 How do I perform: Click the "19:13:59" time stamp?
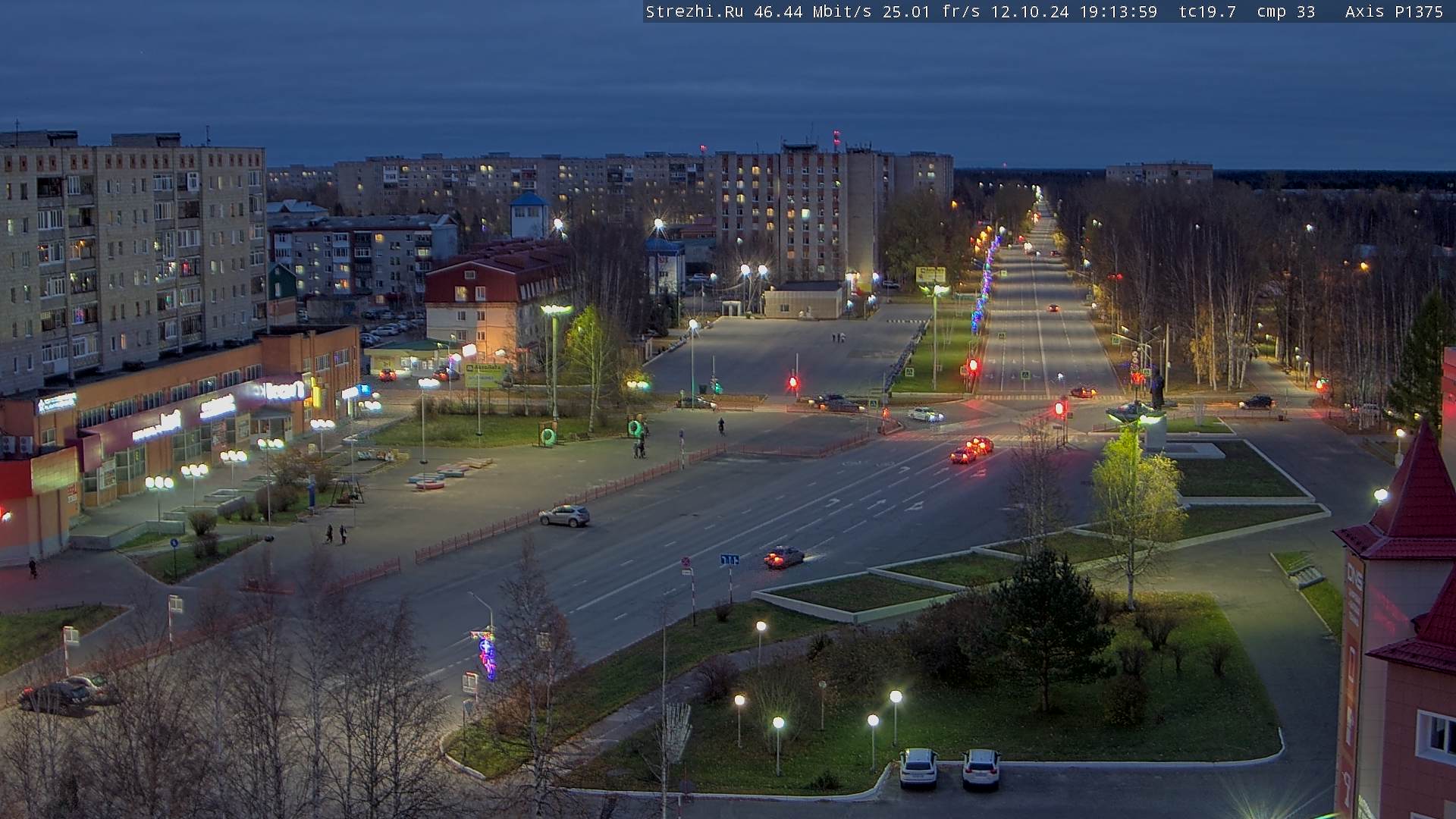tap(1119, 11)
